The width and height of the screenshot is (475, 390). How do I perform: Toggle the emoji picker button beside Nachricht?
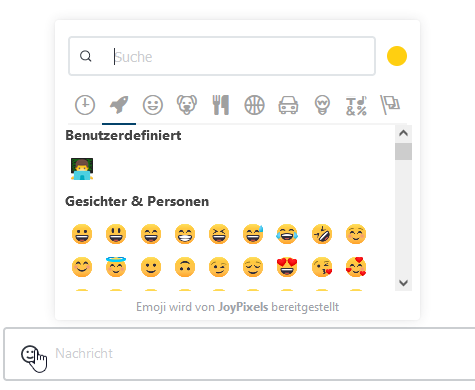point(30,354)
